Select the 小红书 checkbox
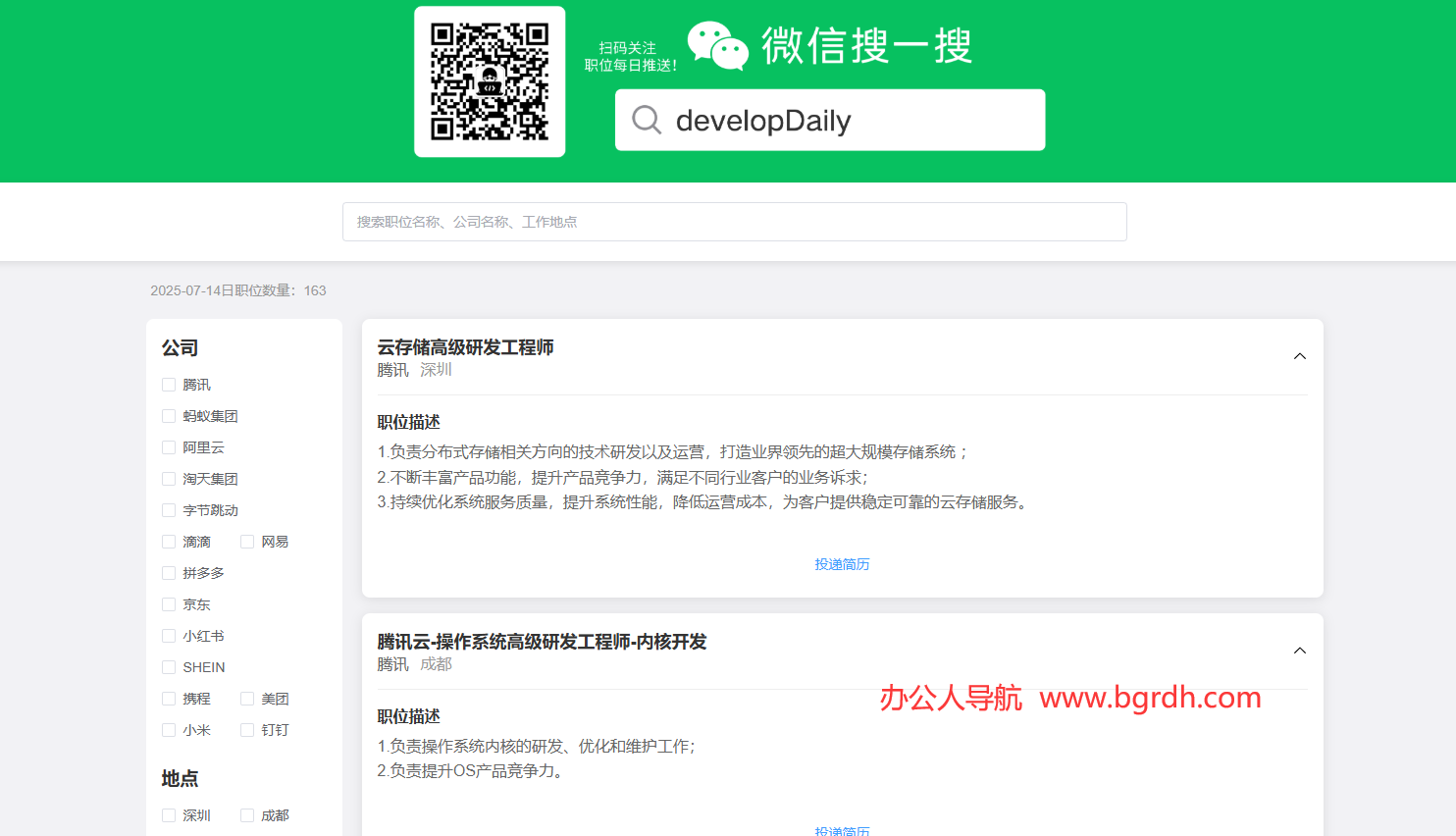The height and width of the screenshot is (836, 1456). click(x=169, y=635)
